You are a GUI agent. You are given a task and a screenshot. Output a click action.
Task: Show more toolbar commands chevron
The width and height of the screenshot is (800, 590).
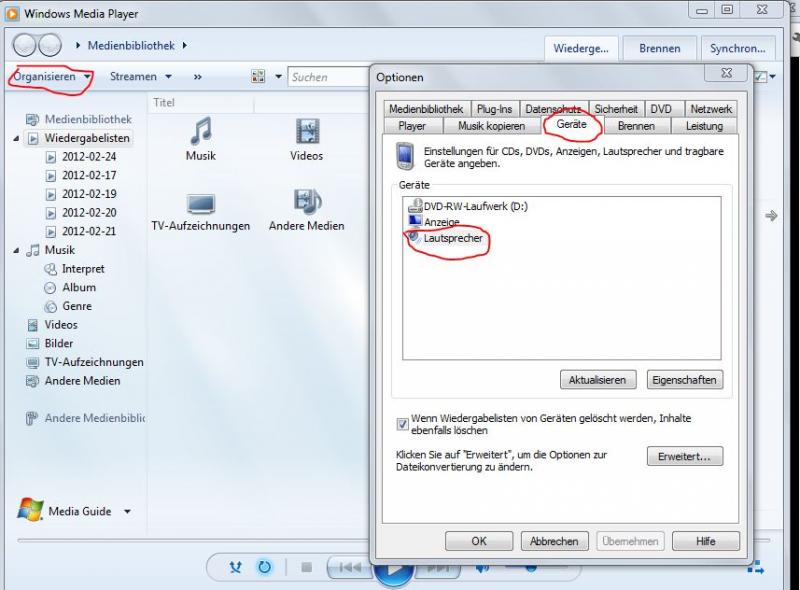(197, 77)
